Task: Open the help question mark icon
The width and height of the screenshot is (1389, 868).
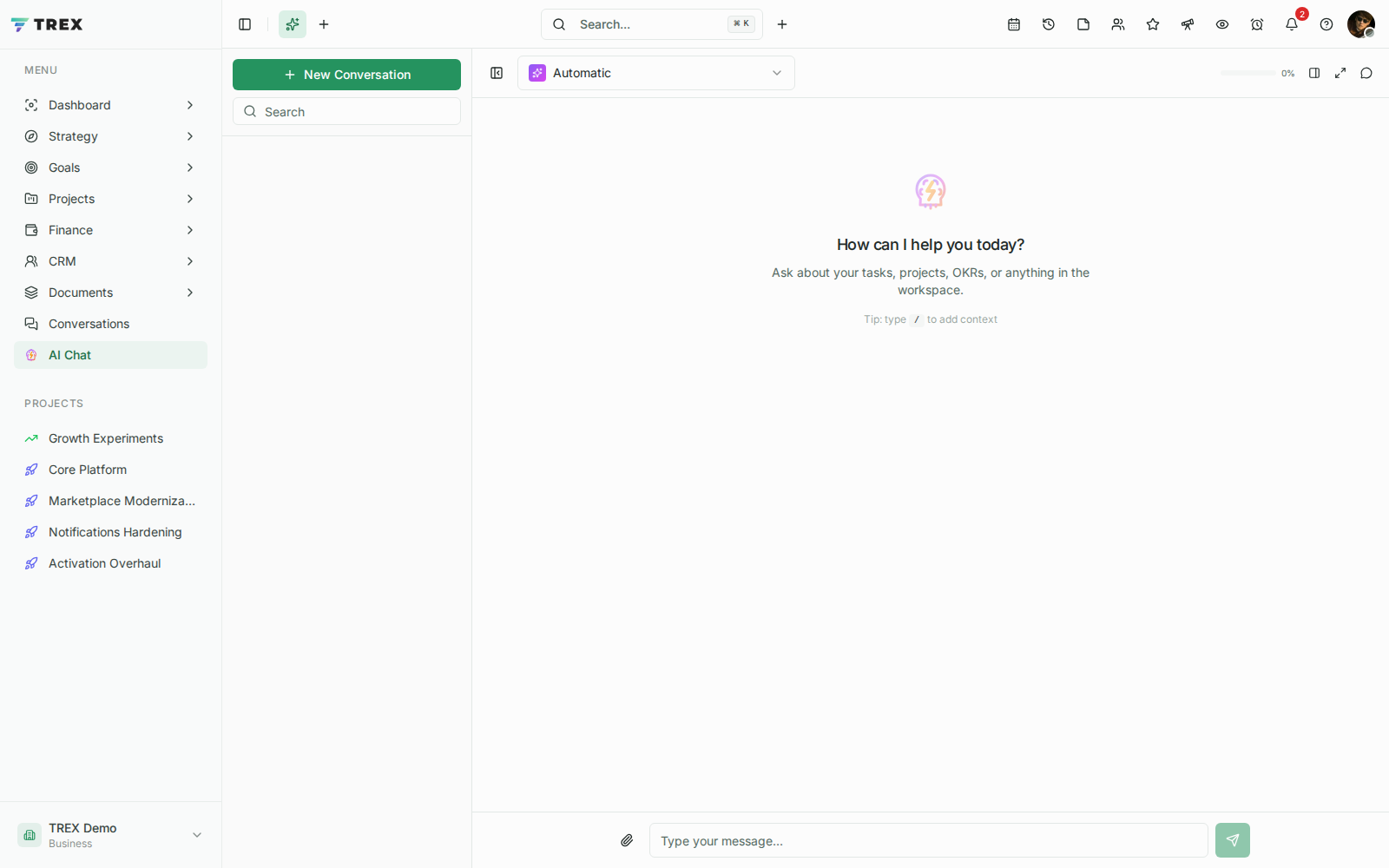Action: click(x=1326, y=24)
